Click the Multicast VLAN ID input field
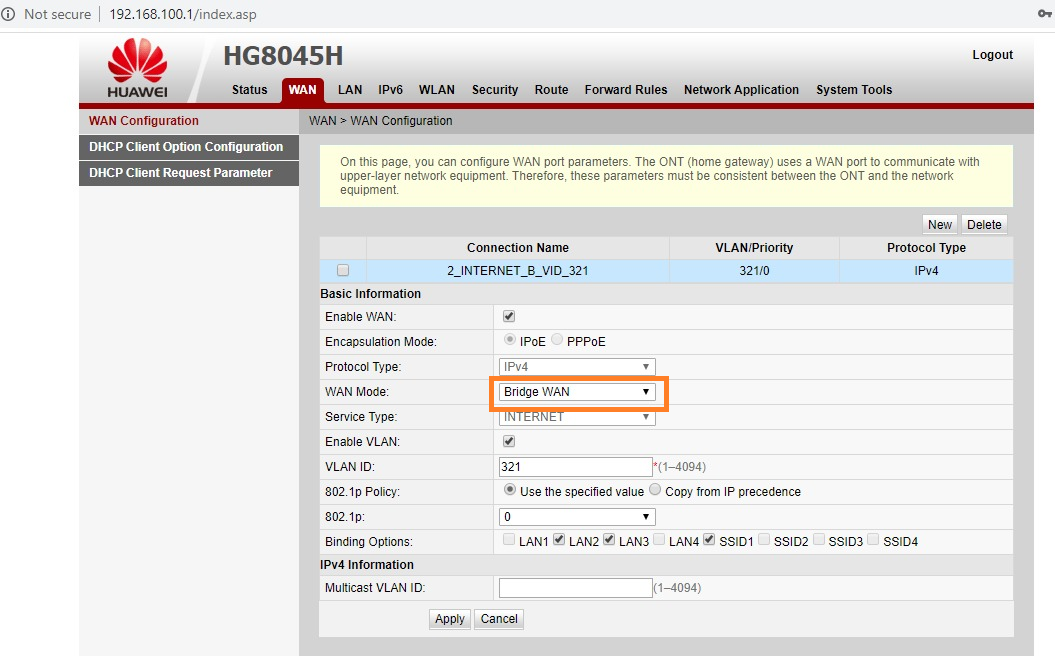 (x=575, y=588)
